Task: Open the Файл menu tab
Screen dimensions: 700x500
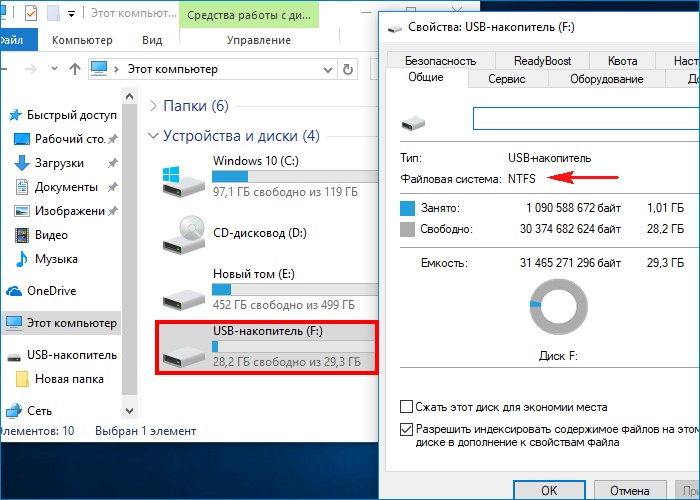Action: coord(18,40)
